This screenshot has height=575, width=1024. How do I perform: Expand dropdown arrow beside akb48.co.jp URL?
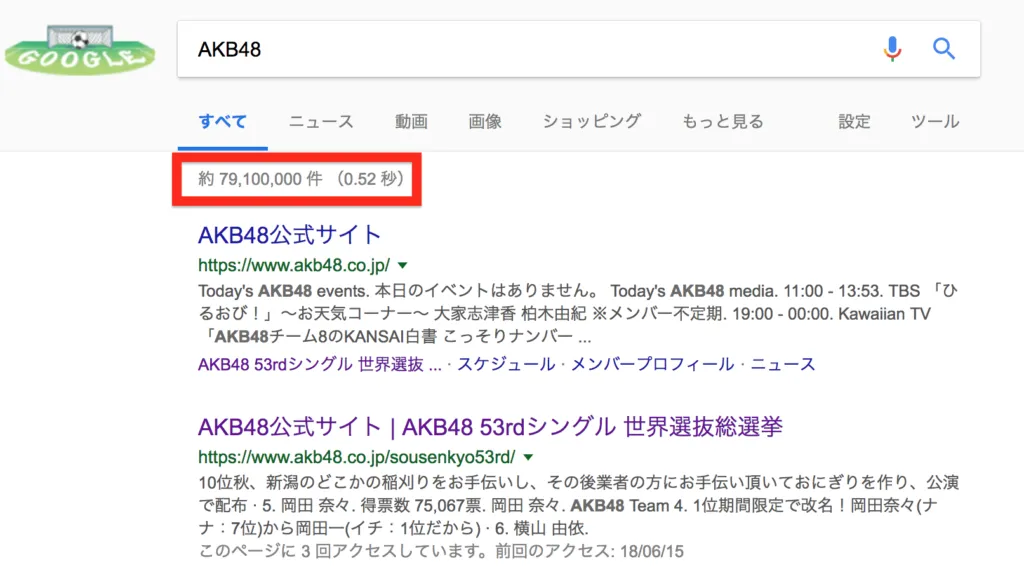(x=403, y=265)
